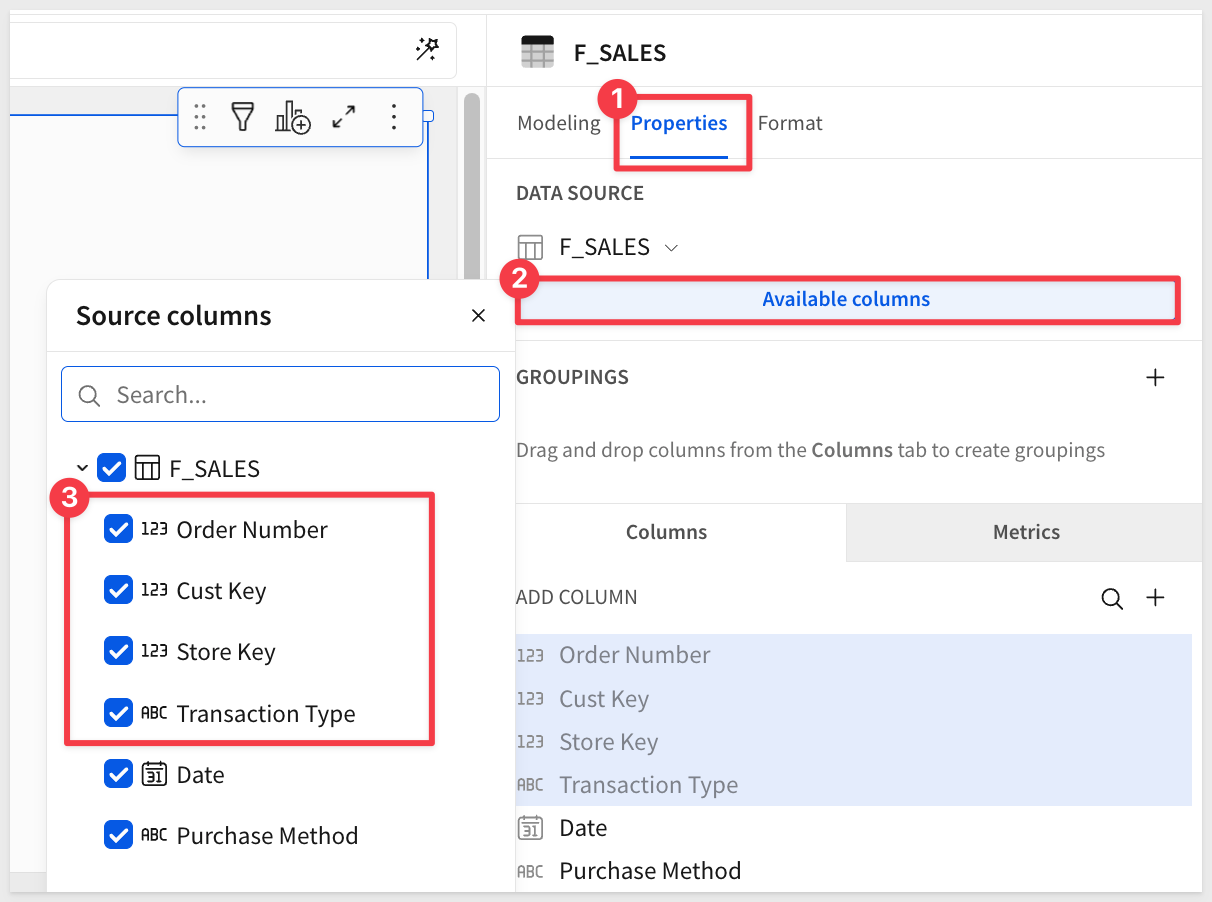This screenshot has width=1212, height=902.
Task: Open the Format tab
Action: pos(789,123)
